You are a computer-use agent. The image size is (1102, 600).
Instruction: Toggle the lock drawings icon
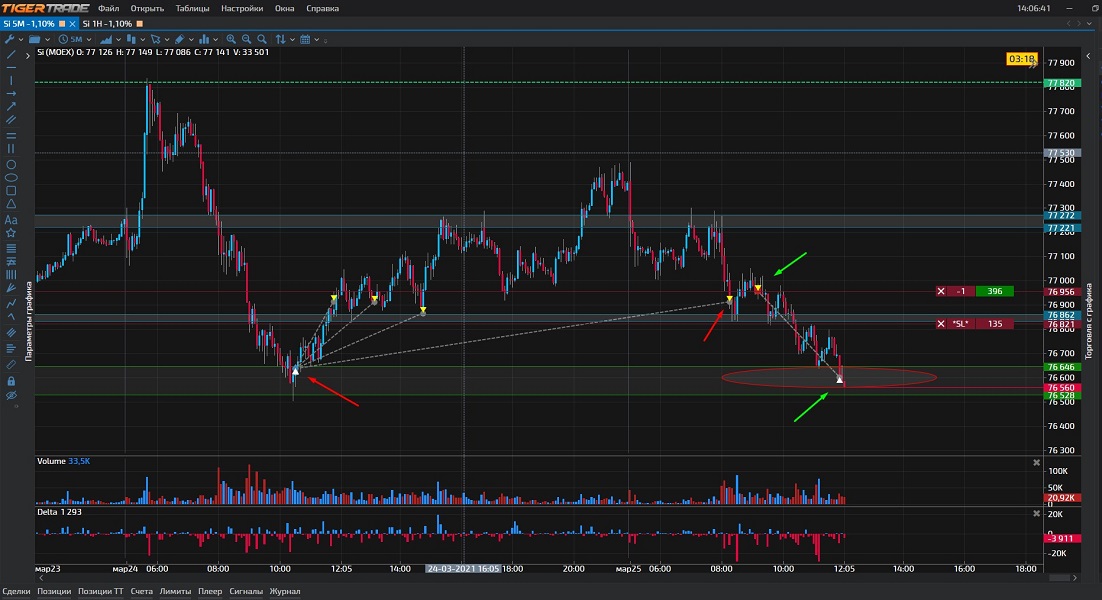(x=11, y=383)
